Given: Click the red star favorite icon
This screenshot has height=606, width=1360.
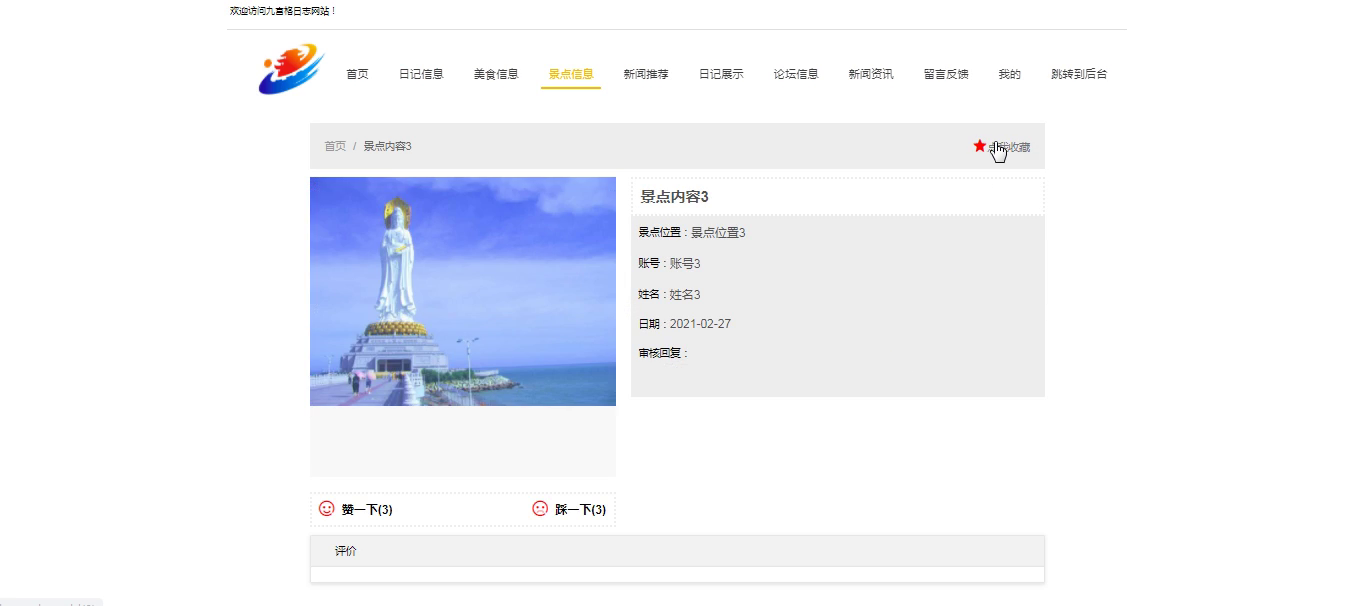Looking at the screenshot, I should [979, 146].
